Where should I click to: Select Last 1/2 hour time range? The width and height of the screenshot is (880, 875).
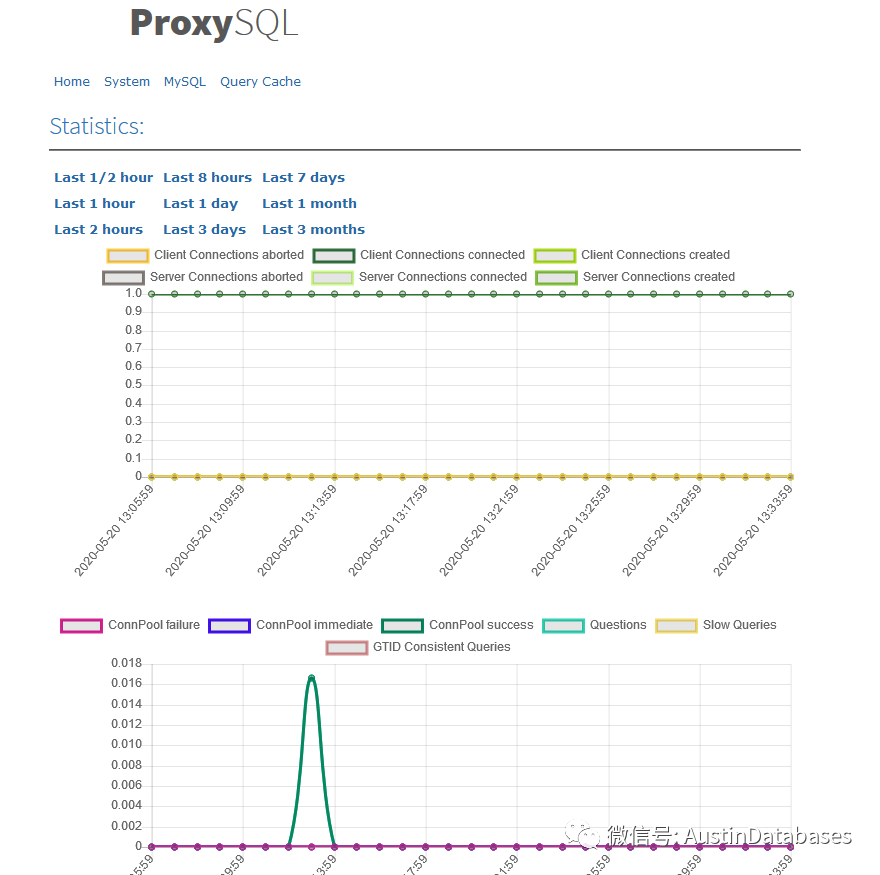[x=103, y=177]
